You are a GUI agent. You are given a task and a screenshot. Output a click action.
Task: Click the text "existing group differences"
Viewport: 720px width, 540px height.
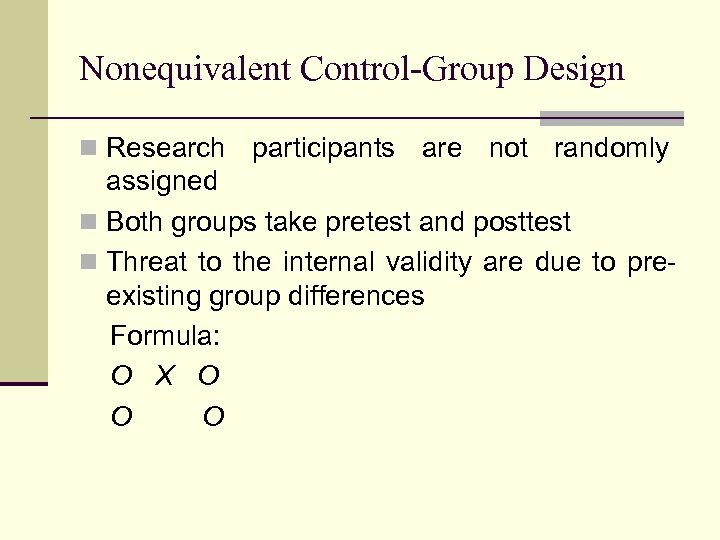(x=265, y=297)
